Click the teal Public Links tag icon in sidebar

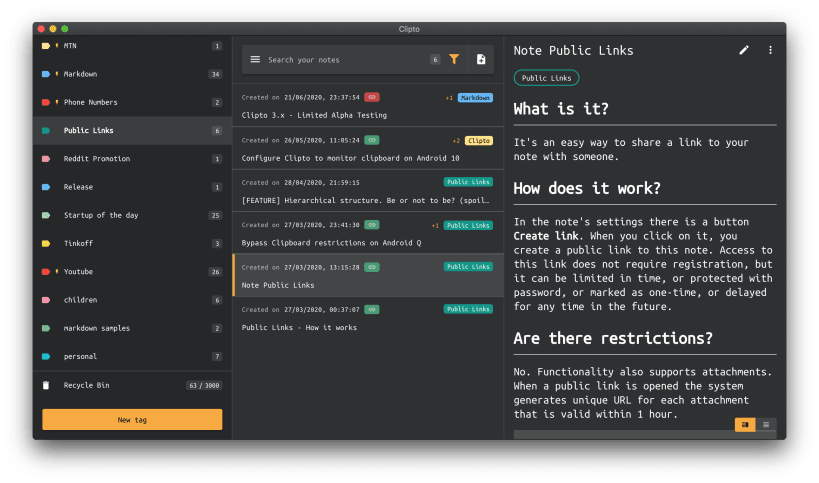46,131
